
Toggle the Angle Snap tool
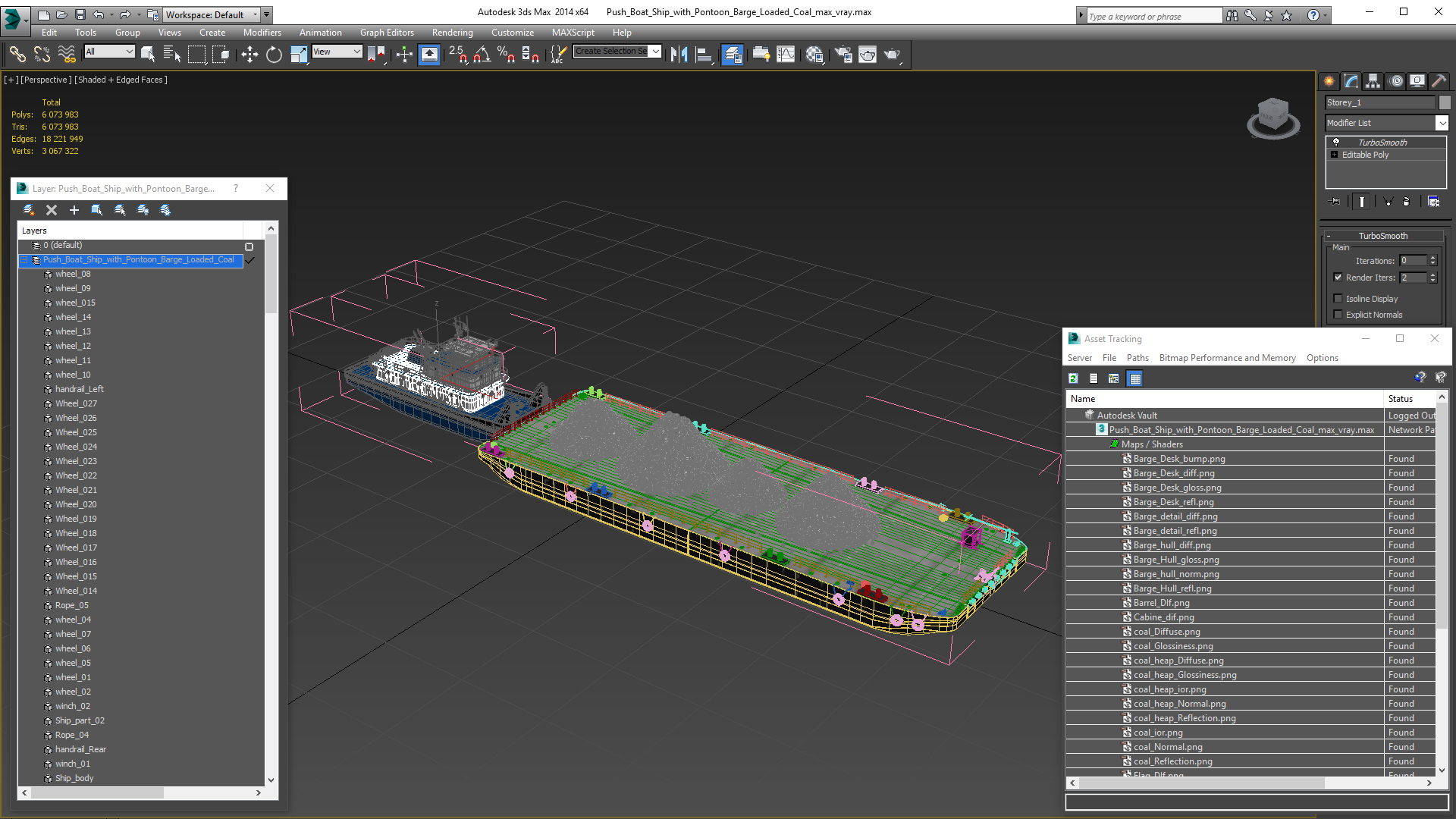pyautogui.click(x=482, y=54)
